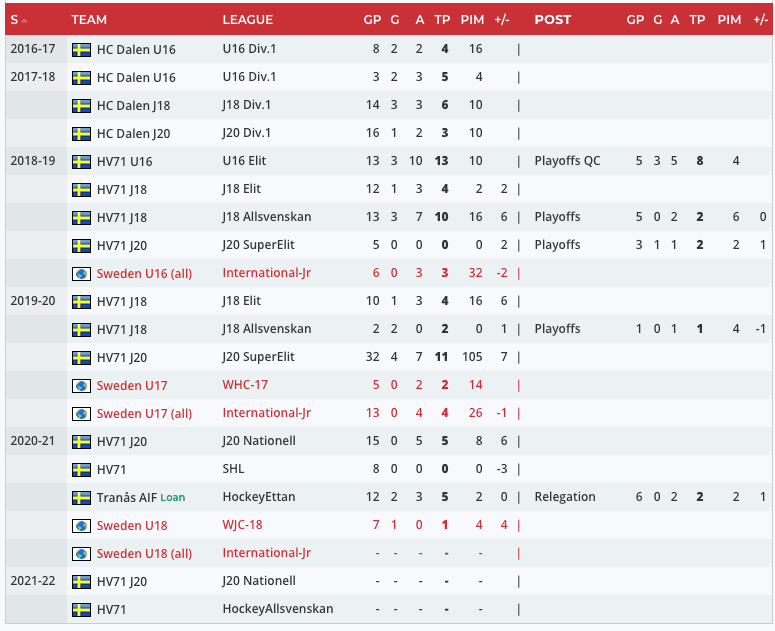Click the Swedish flag beside HV71 HockeyAllsvenskan row
This screenshot has width=775, height=631.
[82, 609]
